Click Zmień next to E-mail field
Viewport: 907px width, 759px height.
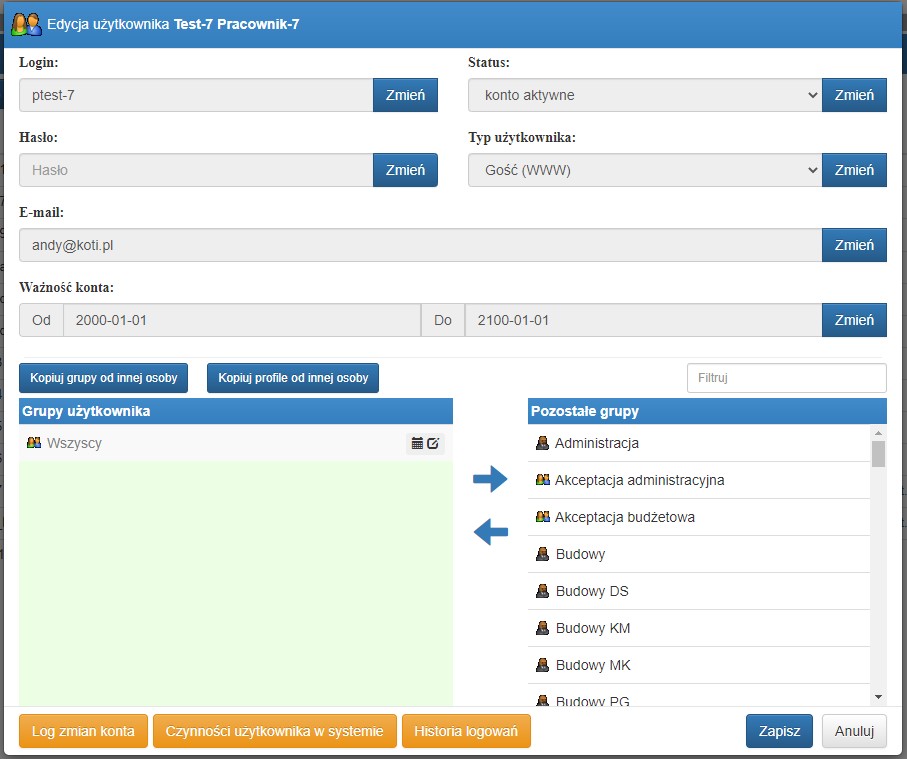point(854,245)
